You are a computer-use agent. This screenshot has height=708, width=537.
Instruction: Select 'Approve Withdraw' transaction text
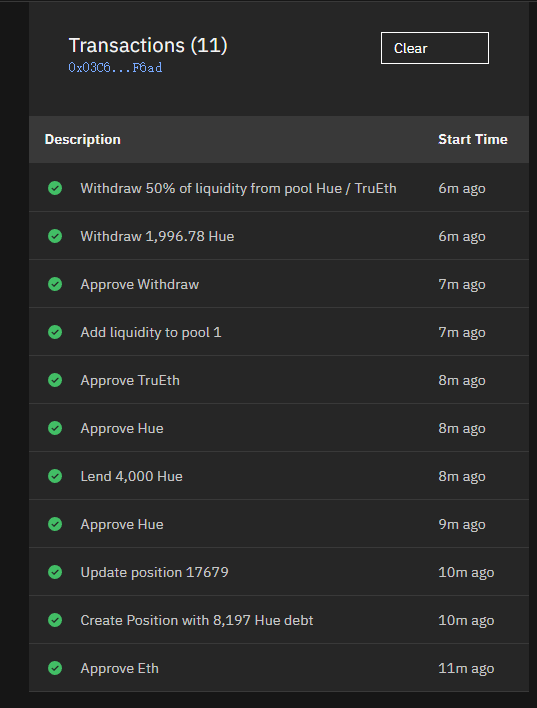(x=140, y=284)
